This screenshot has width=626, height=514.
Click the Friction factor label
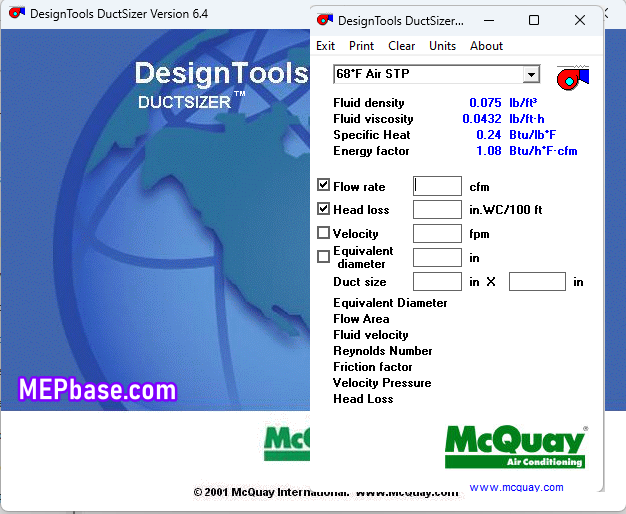point(372,367)
